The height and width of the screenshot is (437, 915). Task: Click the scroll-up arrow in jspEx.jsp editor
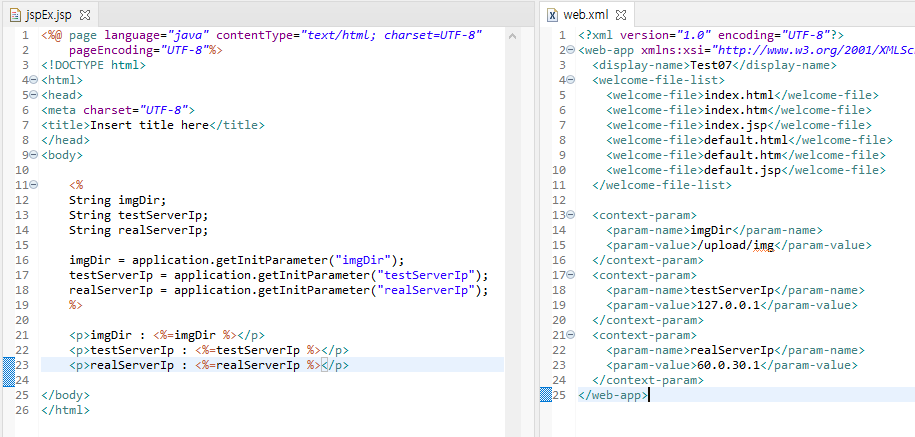(x=512, y=36)
